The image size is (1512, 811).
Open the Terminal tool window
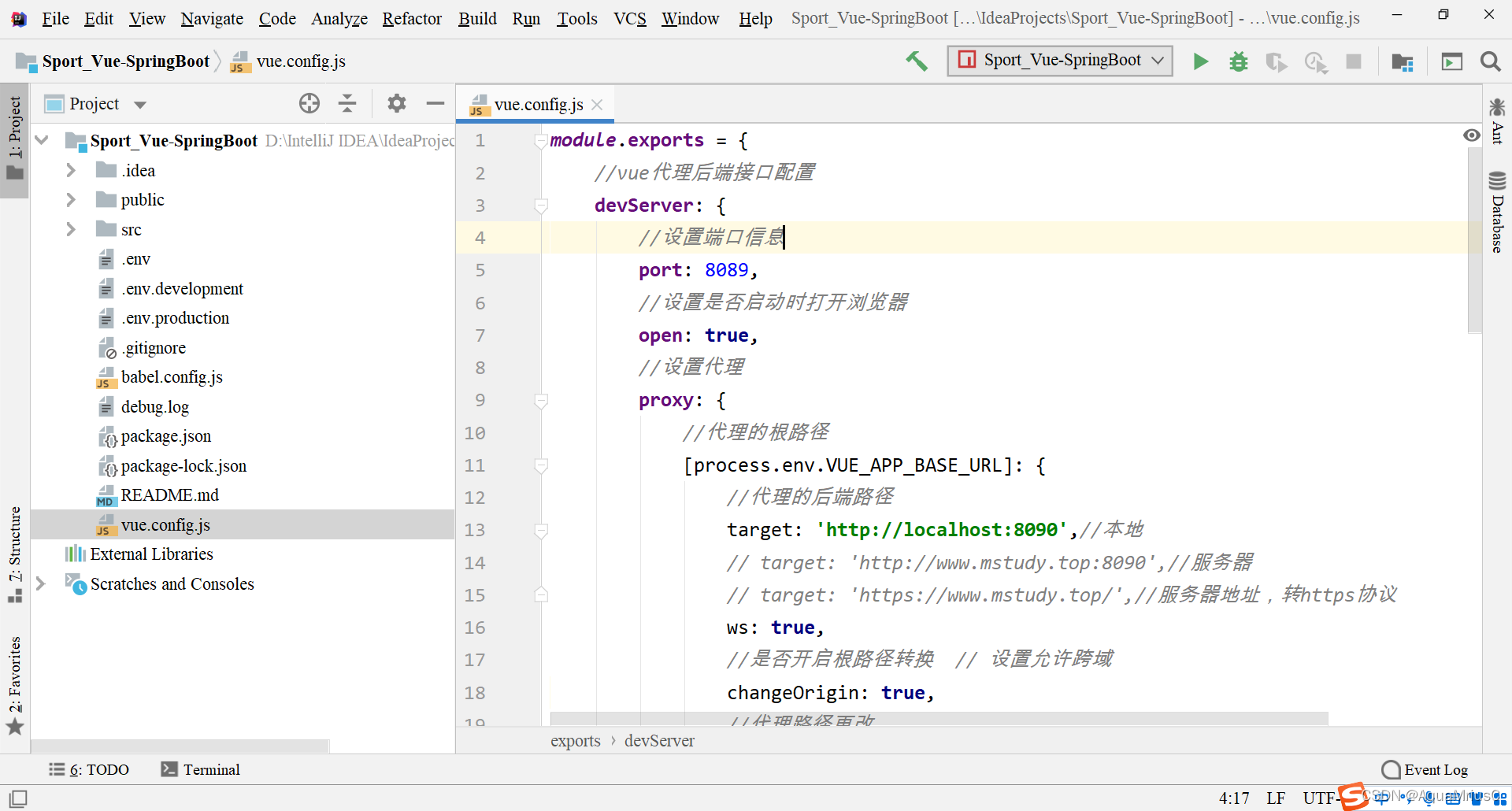[x=200, y=769]
